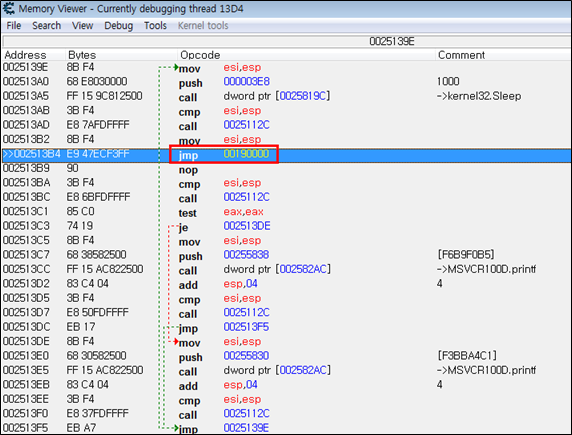Select row at address 002513D5
This screenshot has width=572, height=435.
click(287, 298)
